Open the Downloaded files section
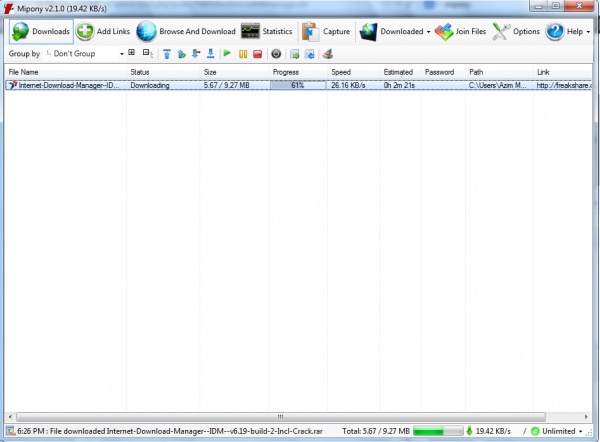This screenshot has height=442, width=600. coord(391,31)
